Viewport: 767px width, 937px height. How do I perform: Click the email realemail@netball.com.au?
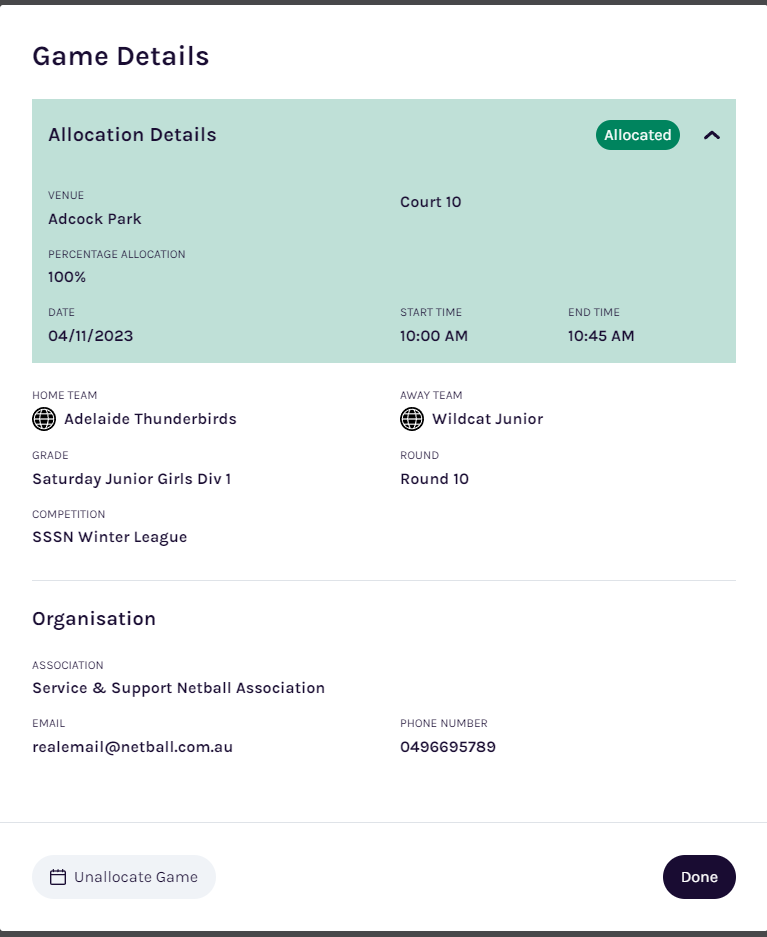pyautogui.click(x=132, y=747)
